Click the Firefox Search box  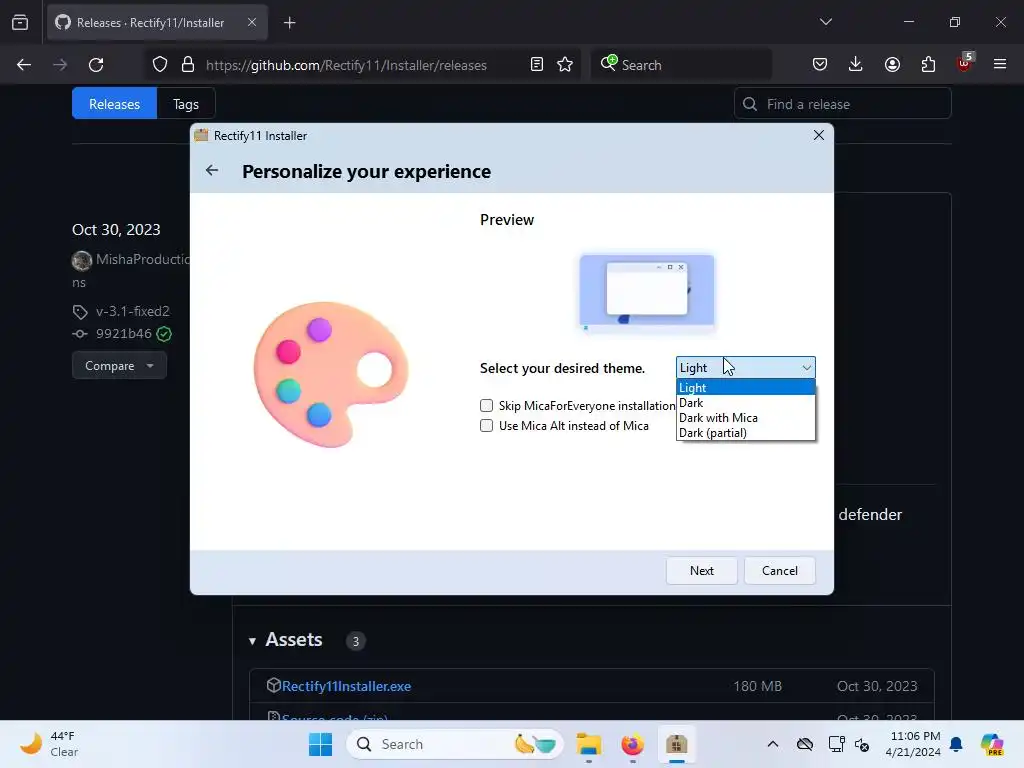point(682,65)
